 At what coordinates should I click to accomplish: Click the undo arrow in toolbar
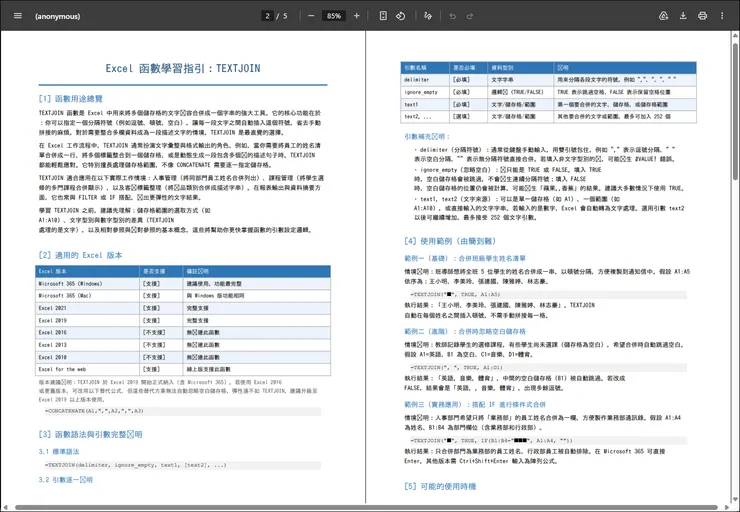coord(453,16)
